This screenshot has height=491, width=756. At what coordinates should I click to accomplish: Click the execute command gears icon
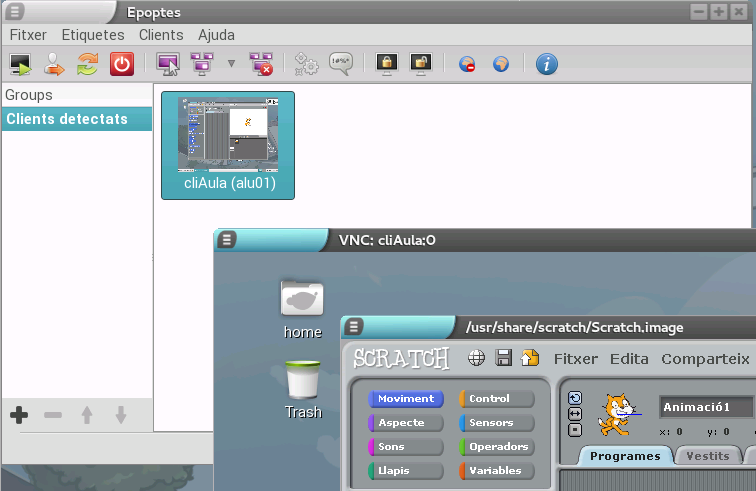(x=306, y=65)
